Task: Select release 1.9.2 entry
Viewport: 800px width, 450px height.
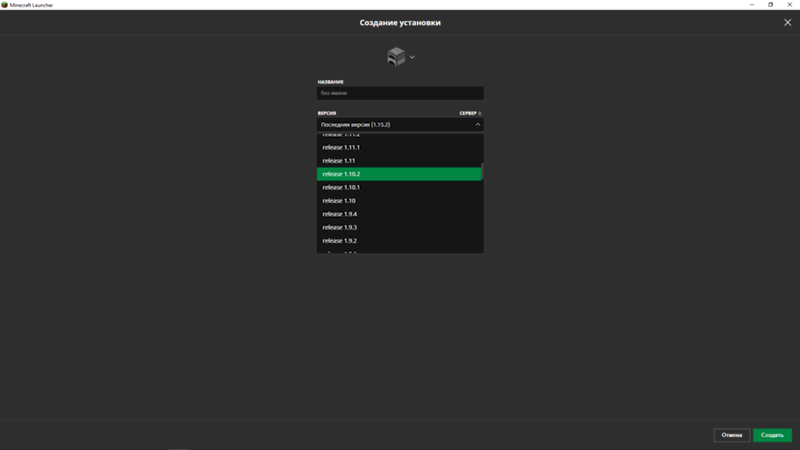Action: click(399, 240)
